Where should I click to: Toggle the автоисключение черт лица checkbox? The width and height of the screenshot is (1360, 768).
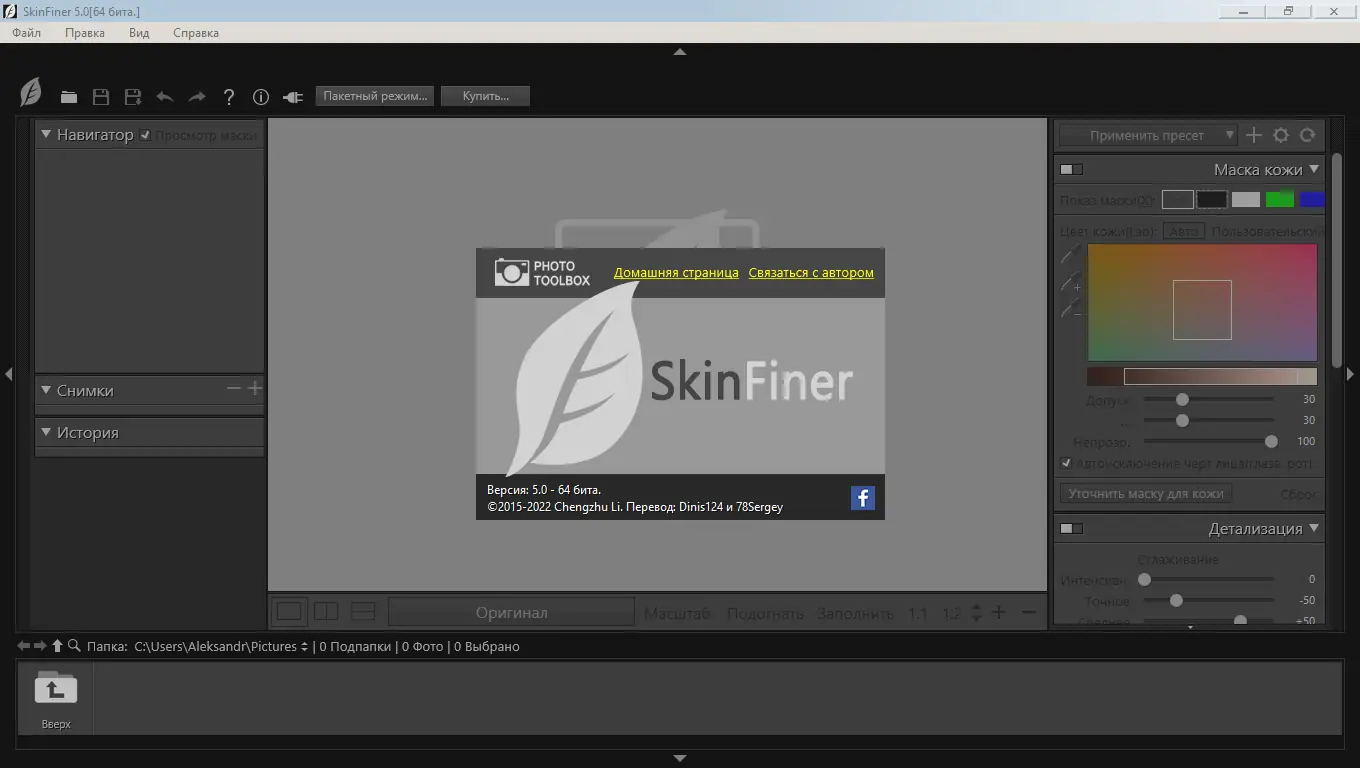click(x=1066, y=464)
